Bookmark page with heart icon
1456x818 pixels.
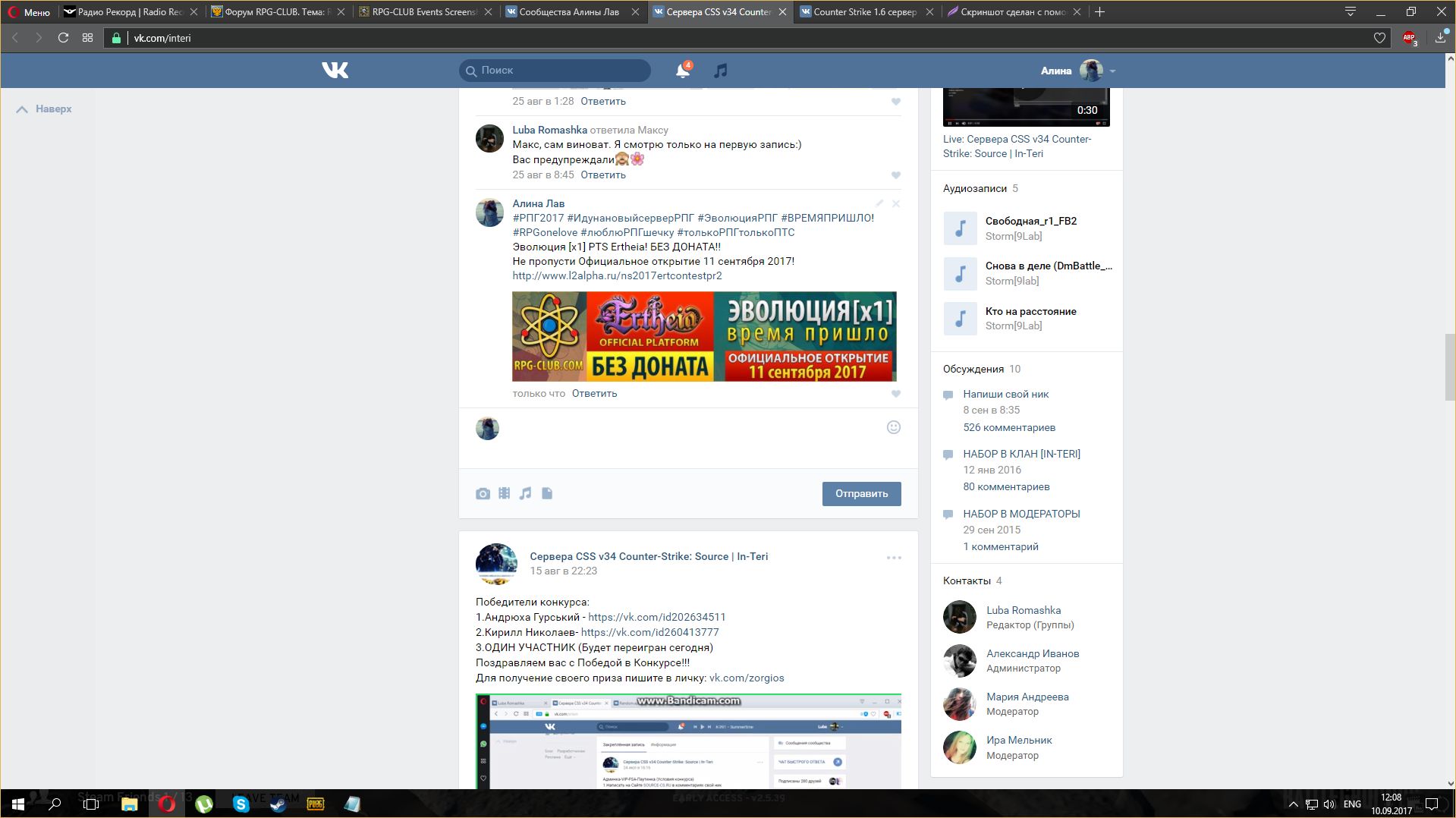click(1379, 38)
